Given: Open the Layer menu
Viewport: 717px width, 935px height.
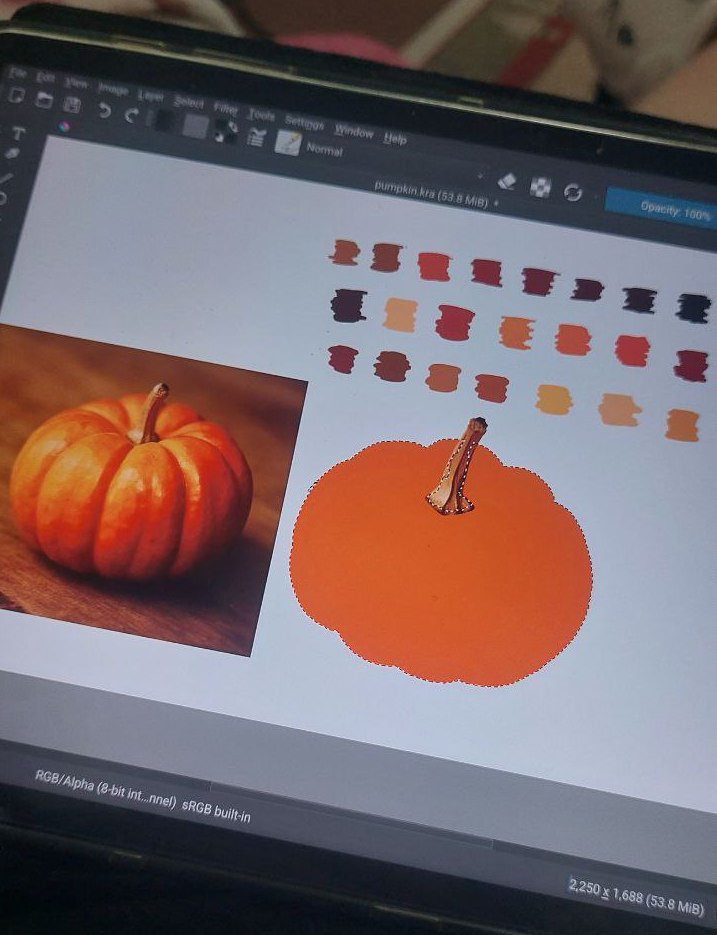Looking at the screenshot, I should (150, 95).
